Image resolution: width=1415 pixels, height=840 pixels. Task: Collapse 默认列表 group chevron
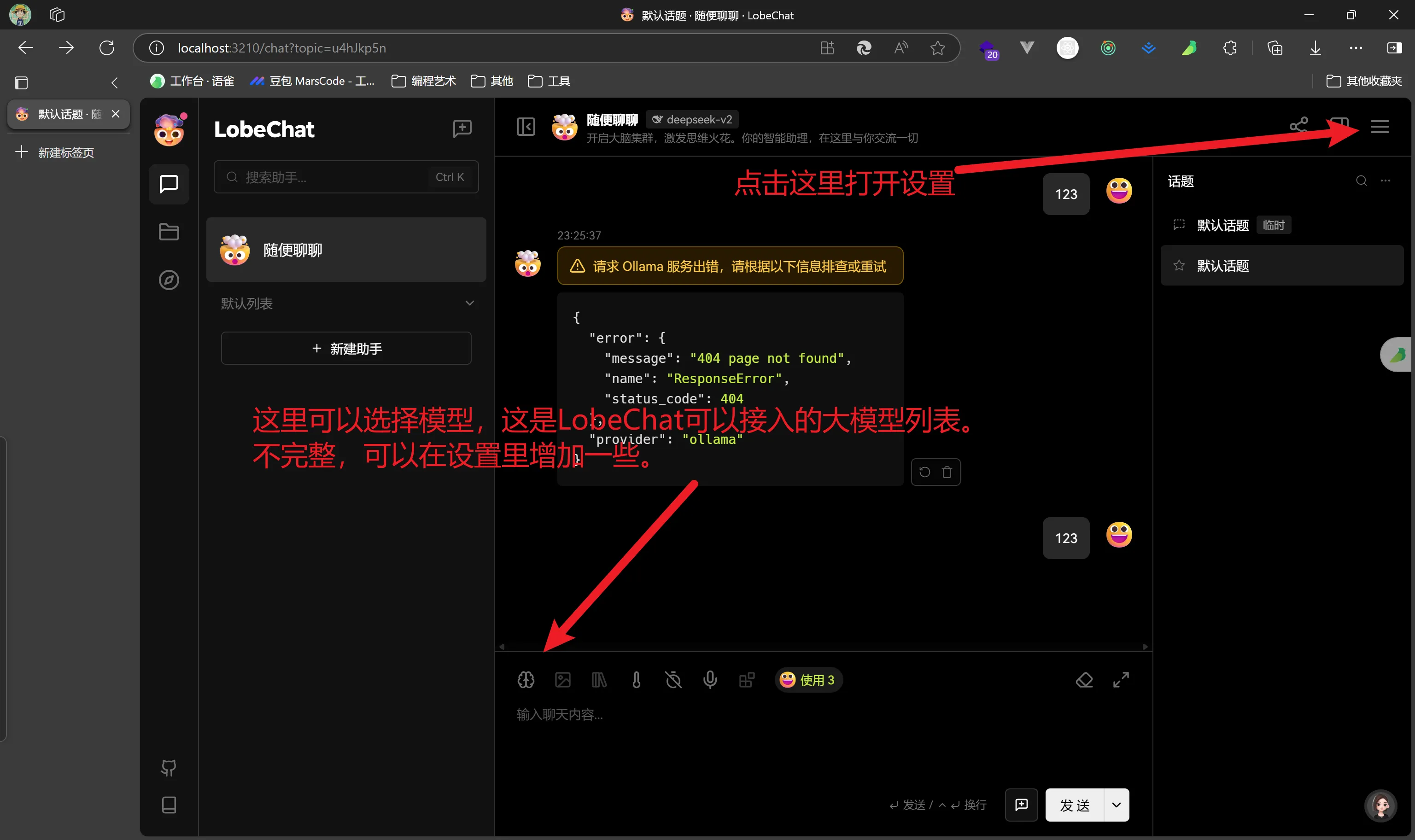(x=469, y=303)
